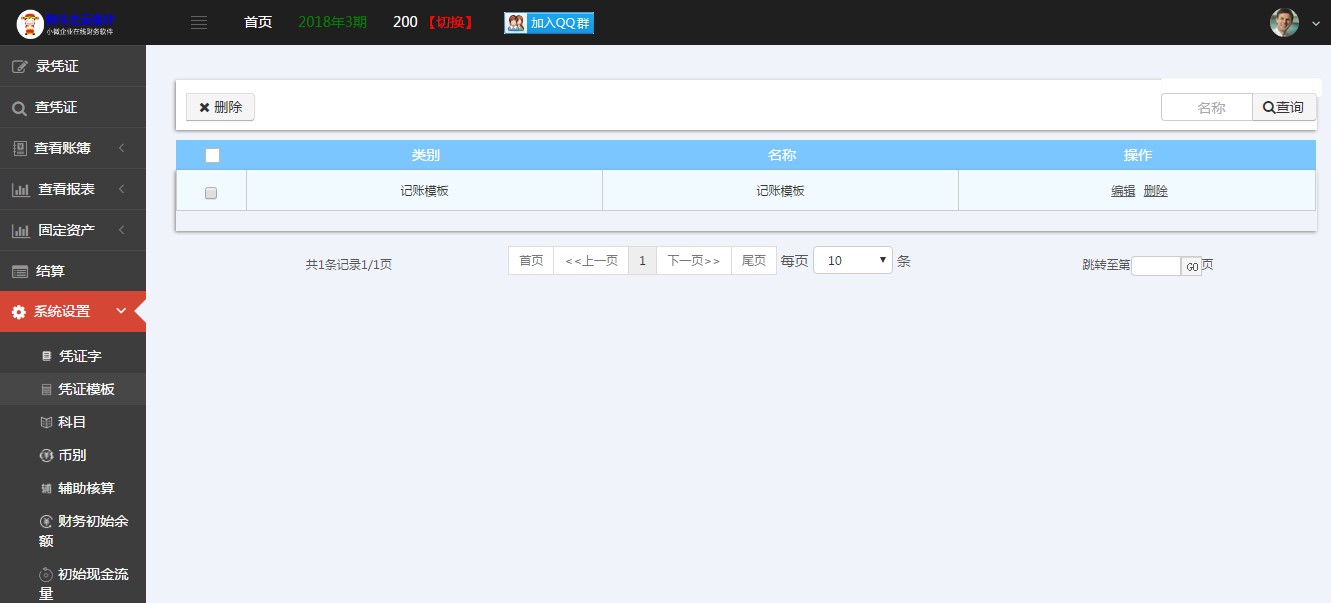Click the 尾页 pagination button

(x=754, y=260)
